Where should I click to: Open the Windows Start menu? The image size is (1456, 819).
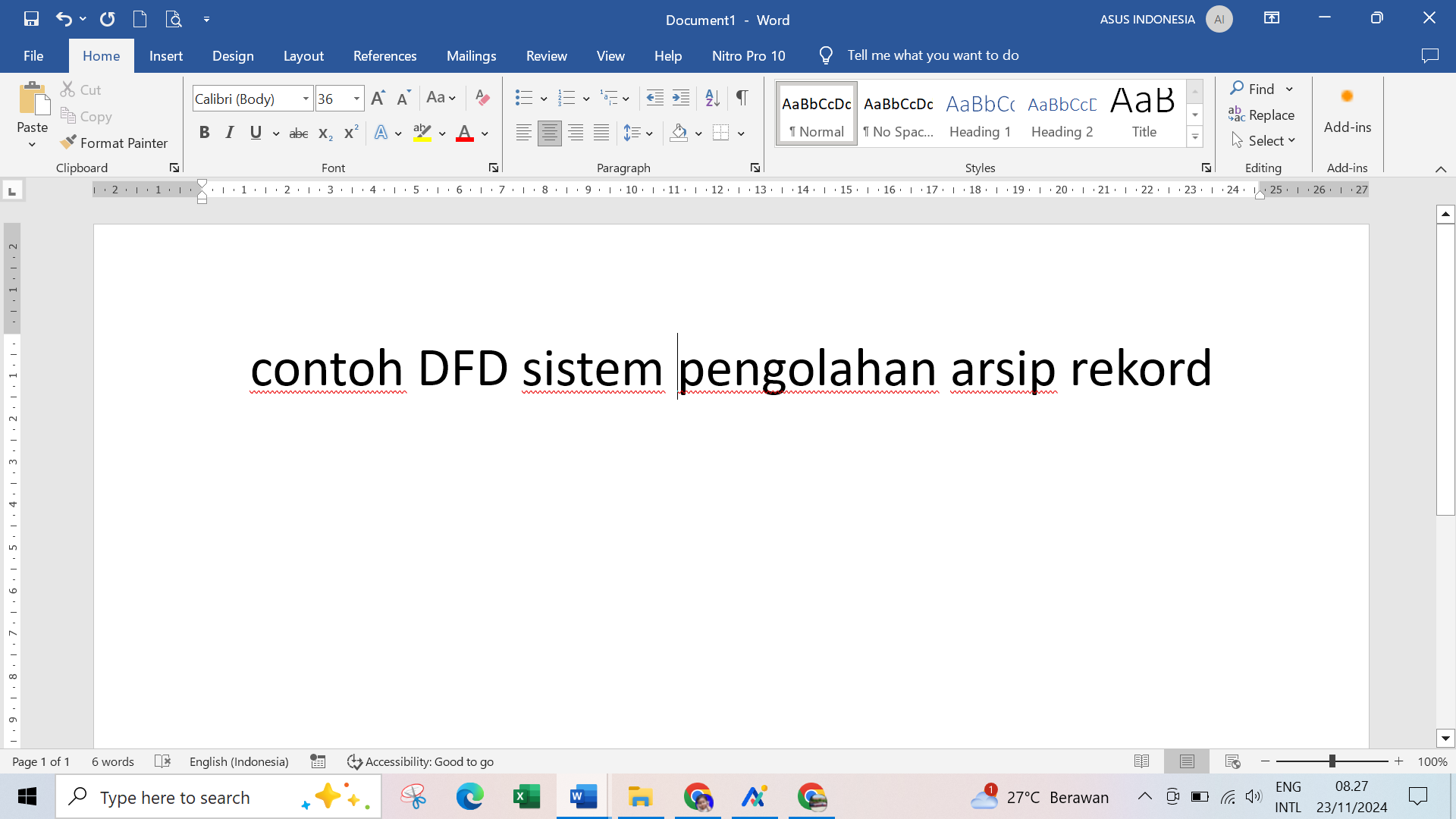[x=27, y=797]
